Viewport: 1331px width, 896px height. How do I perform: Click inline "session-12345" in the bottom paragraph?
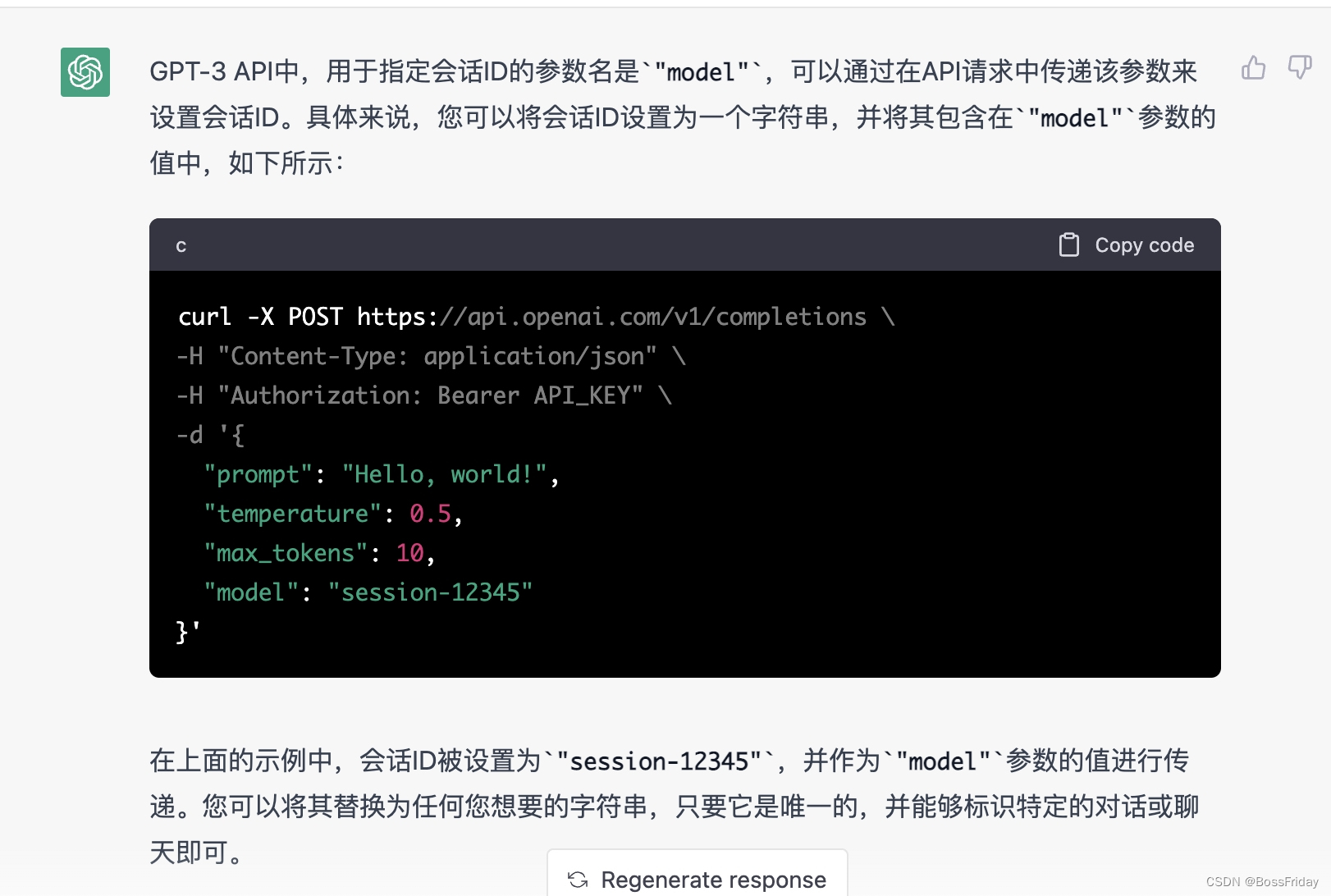(x=659, y=761)
